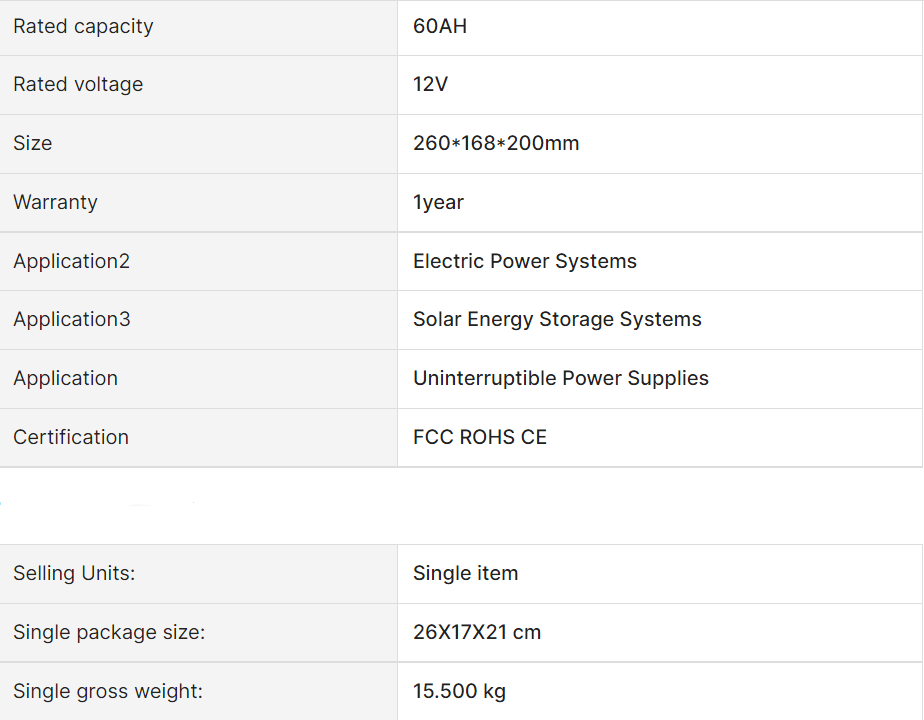Select the 26X17X21 cm value
The height and width of the screenshot is (720, 924).
477,632
